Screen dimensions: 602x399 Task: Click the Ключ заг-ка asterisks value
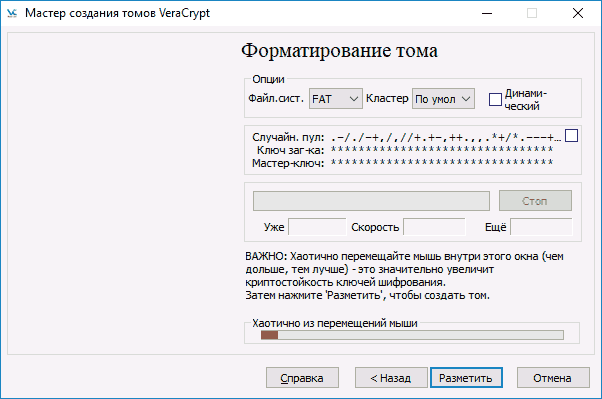tap(442, 149)
